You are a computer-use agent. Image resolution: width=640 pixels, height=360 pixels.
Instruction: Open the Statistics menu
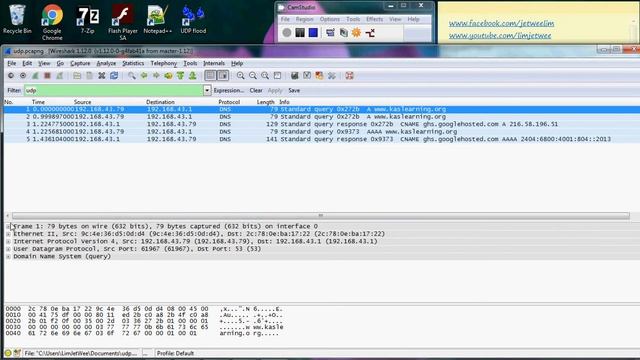tap(133, 64)
